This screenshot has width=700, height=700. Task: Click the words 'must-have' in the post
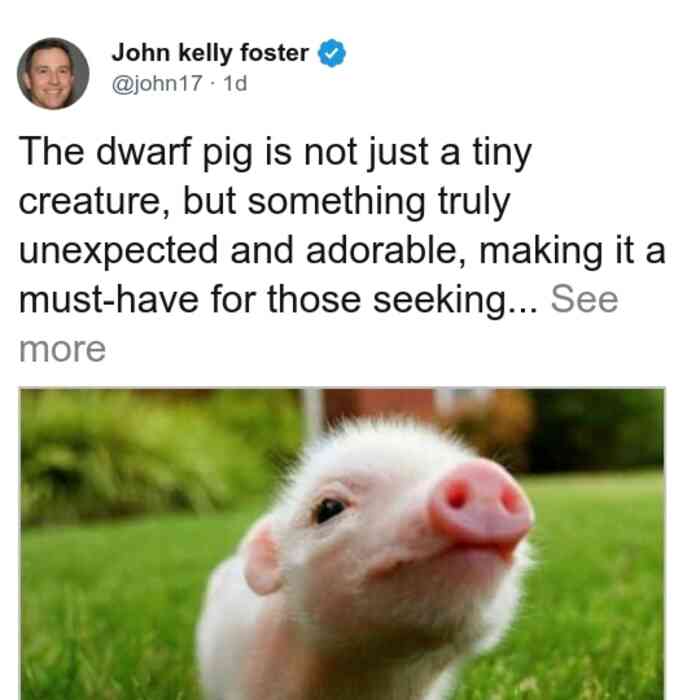tap(109, 299)
